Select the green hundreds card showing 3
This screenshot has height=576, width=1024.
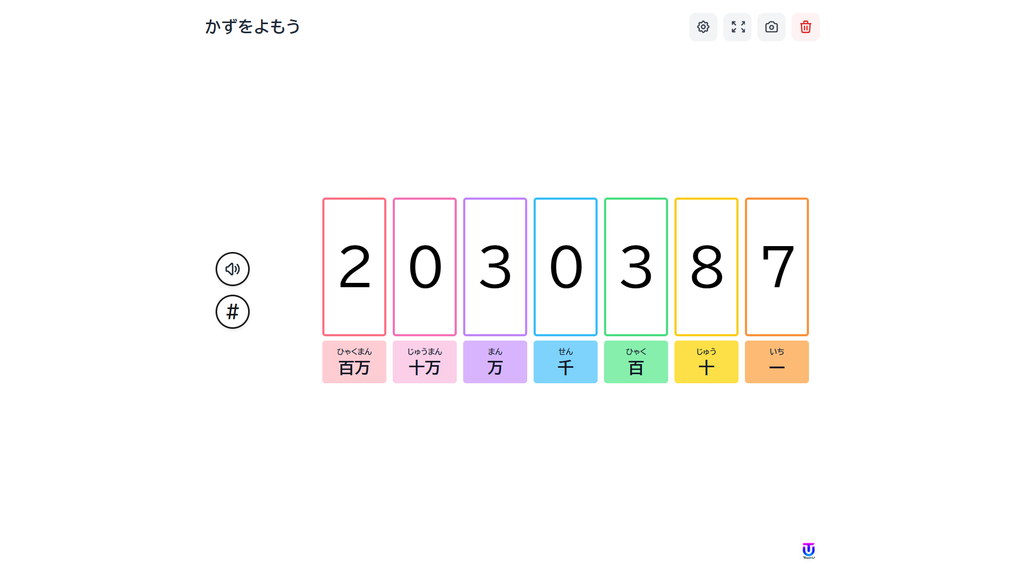pyautogui.click(x=636, y=267)
